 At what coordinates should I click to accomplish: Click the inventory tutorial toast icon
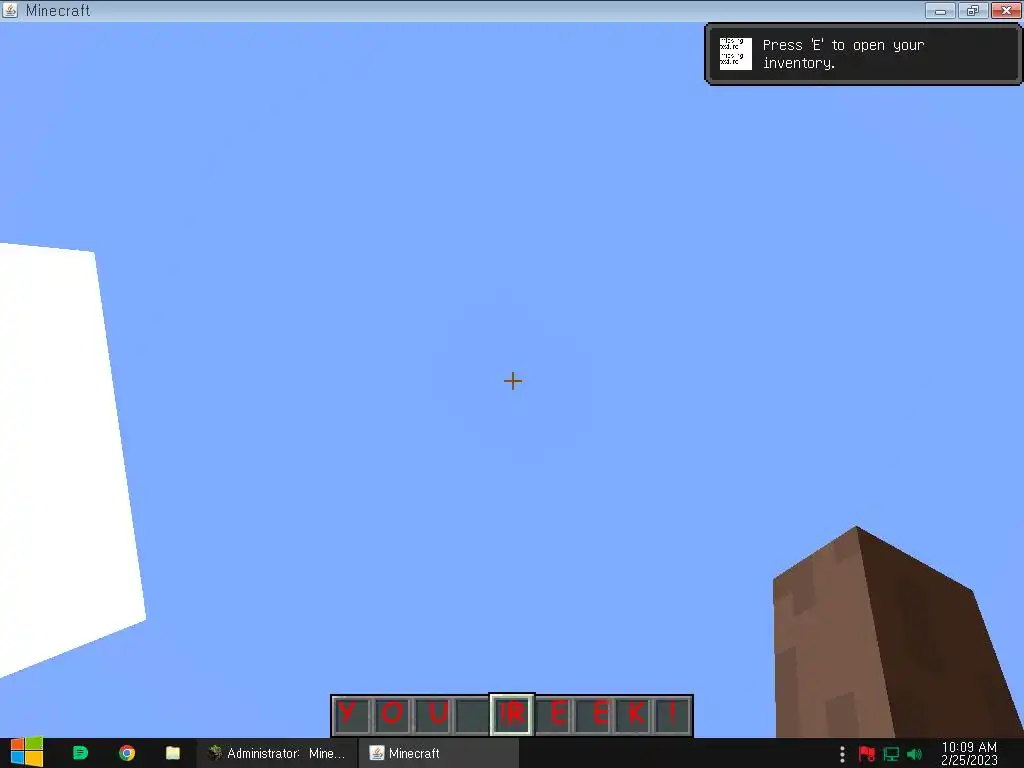pos(735,54)
